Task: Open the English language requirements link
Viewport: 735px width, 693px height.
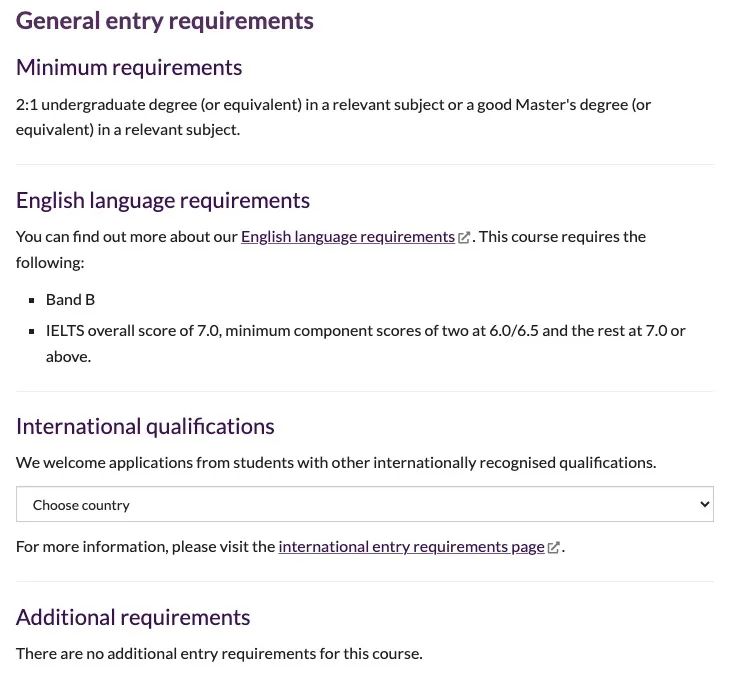Action: 348,237
